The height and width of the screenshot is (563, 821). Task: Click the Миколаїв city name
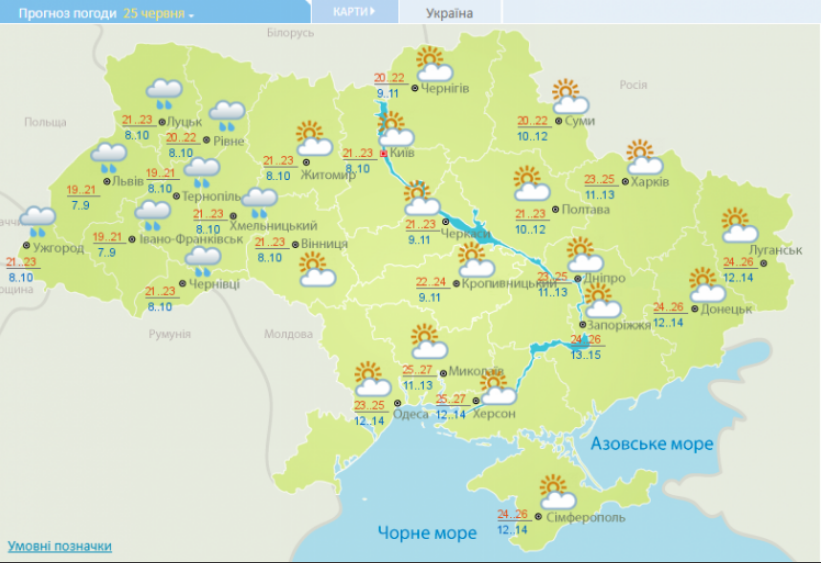point(476,371)
